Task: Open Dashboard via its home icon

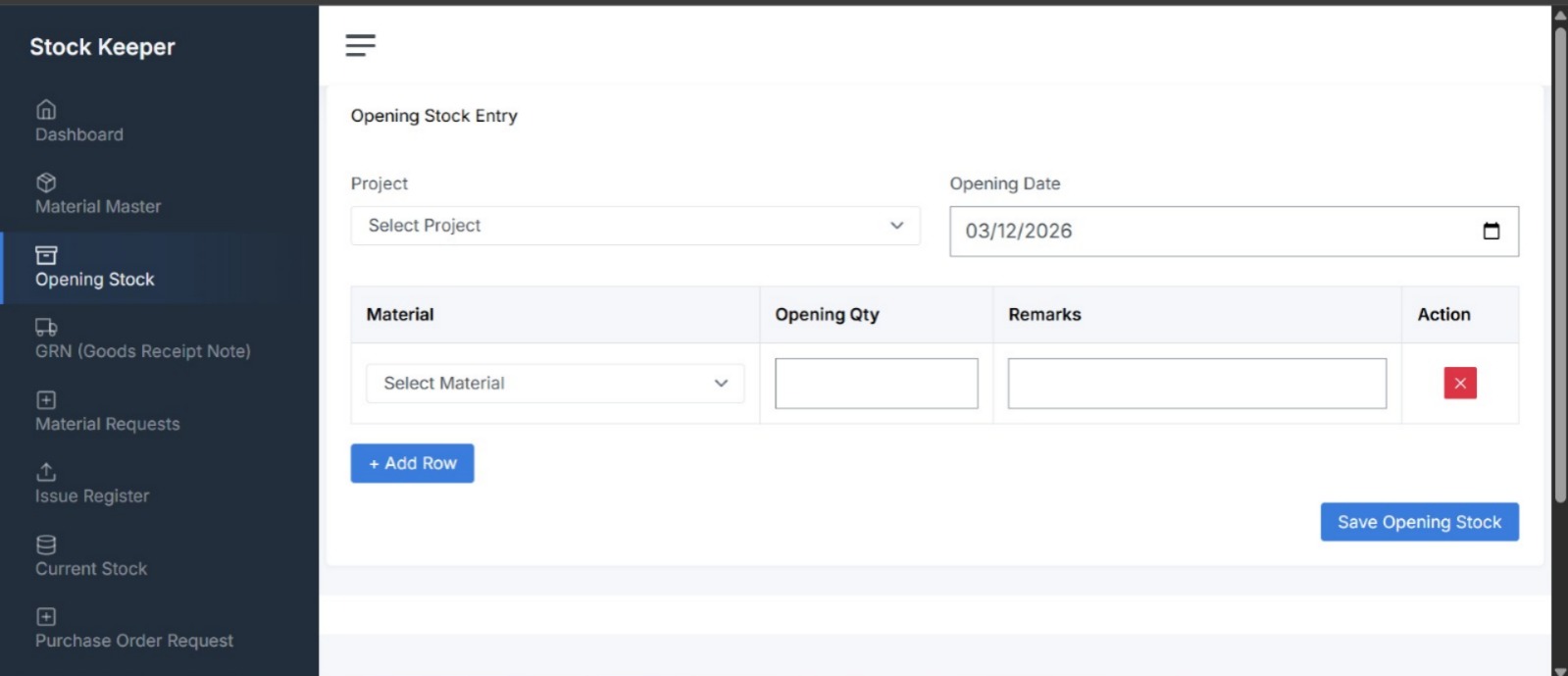Action: coord(46,110)
